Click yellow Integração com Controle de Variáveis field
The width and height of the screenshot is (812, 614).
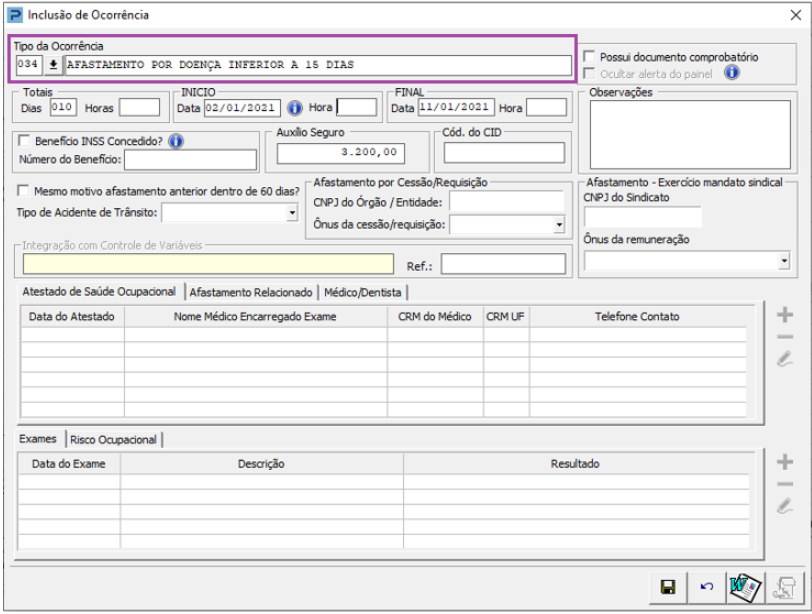[x=208, y=264]
